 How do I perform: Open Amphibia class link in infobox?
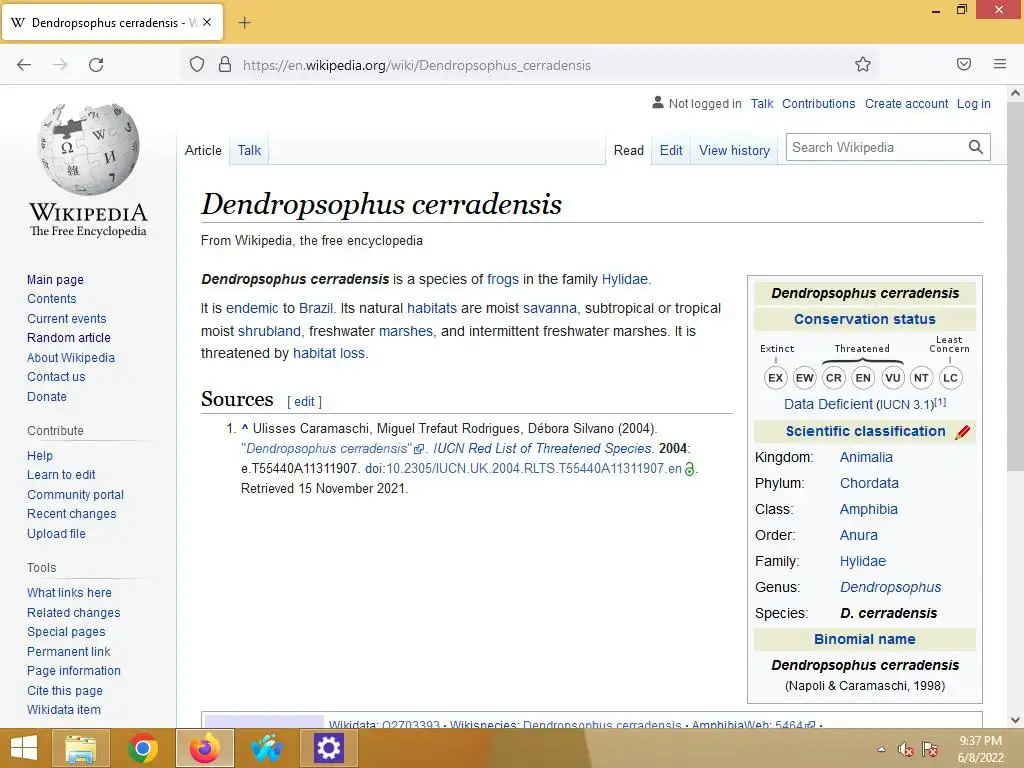(869, 509)
